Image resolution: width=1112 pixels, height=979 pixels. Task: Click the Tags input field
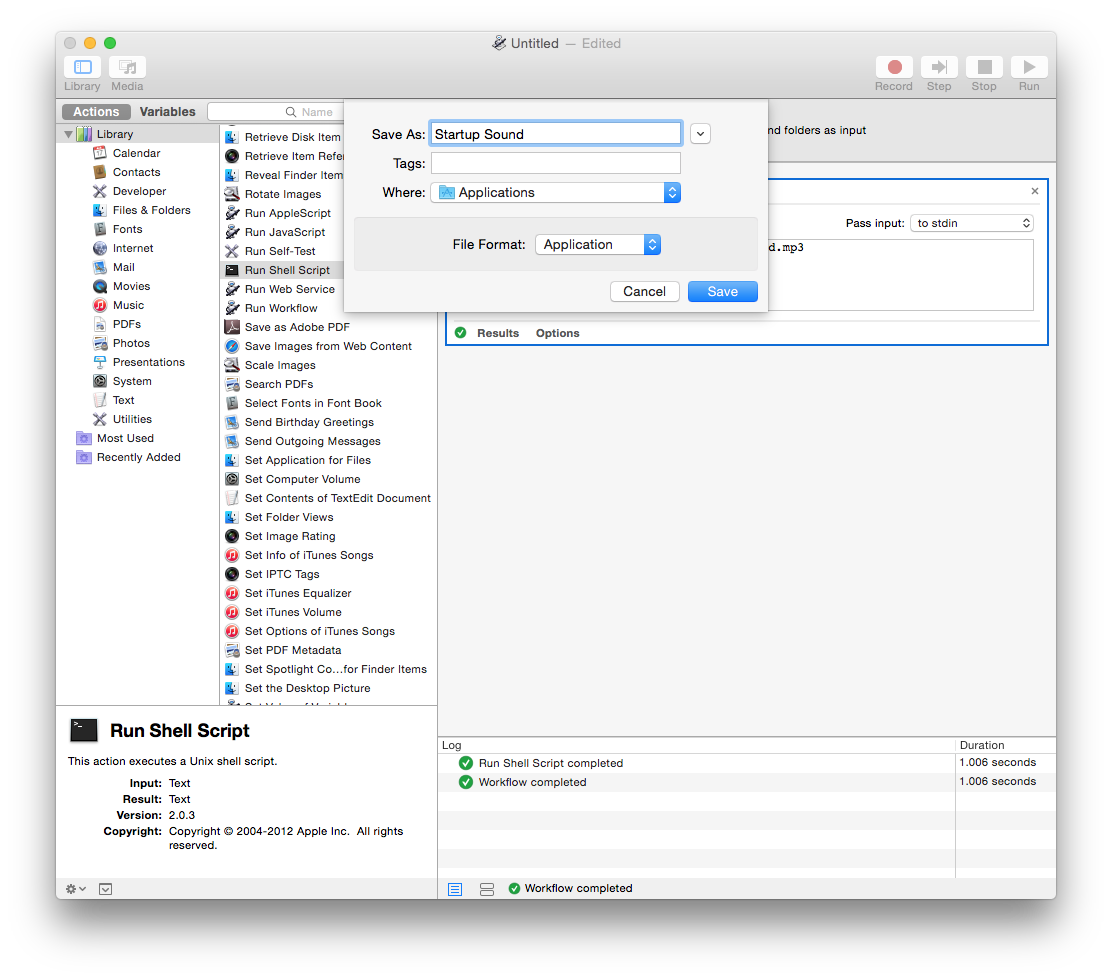coord(555,163)
